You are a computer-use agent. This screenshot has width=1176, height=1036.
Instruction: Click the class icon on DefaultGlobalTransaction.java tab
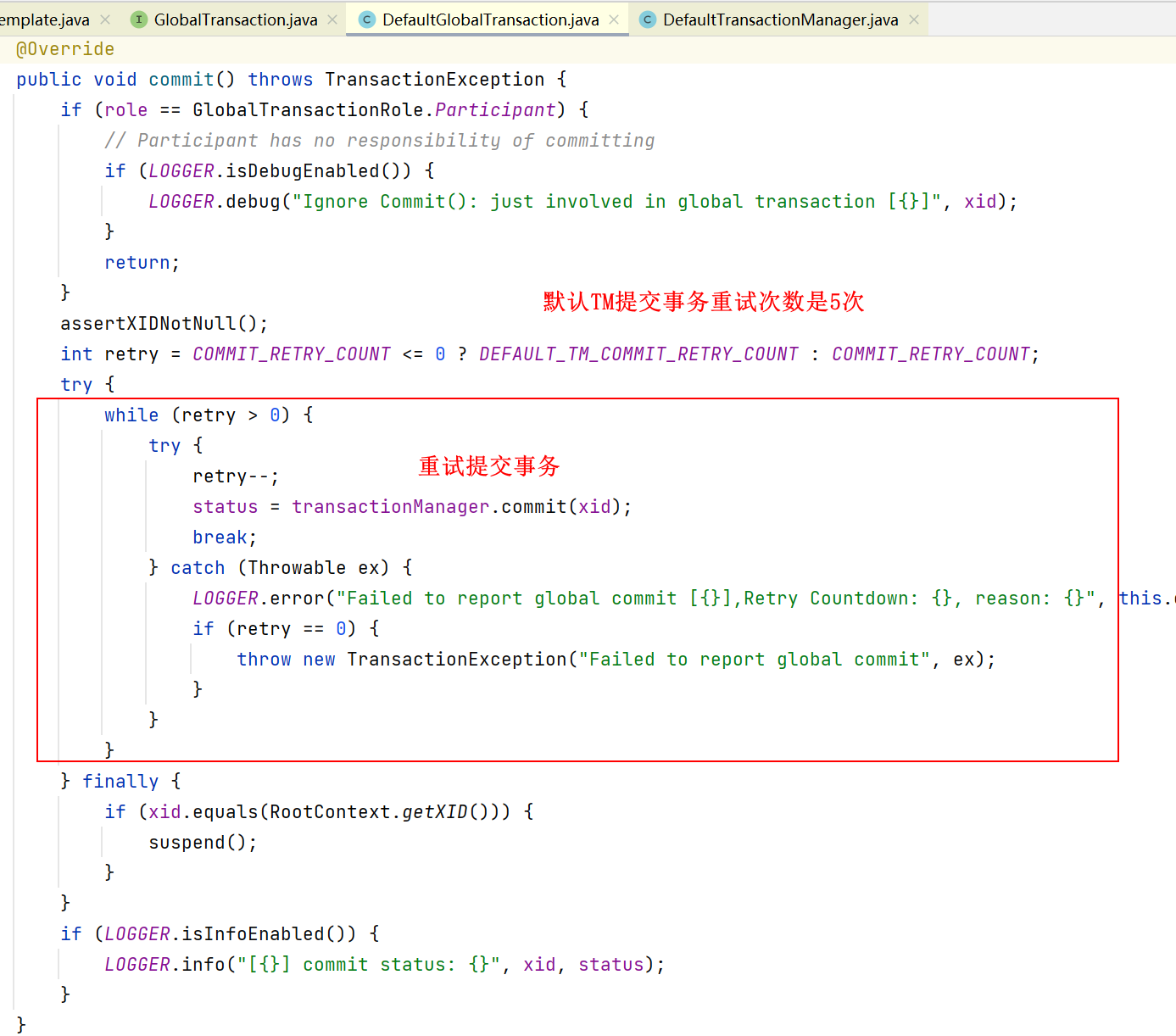point(367,19)
